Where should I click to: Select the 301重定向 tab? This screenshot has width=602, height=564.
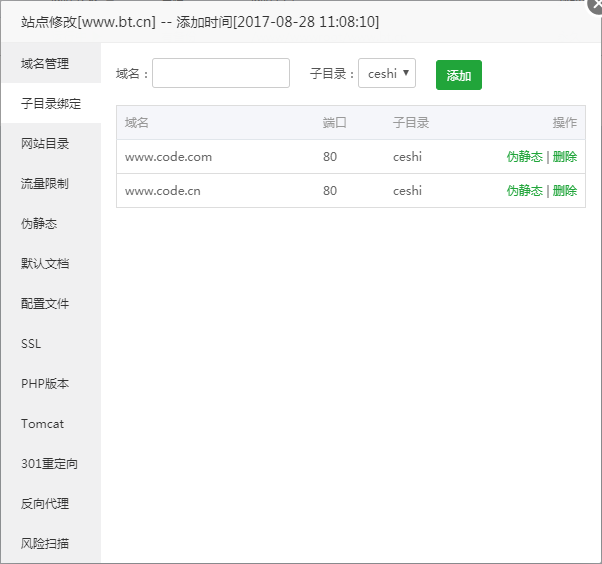(50, 464)
